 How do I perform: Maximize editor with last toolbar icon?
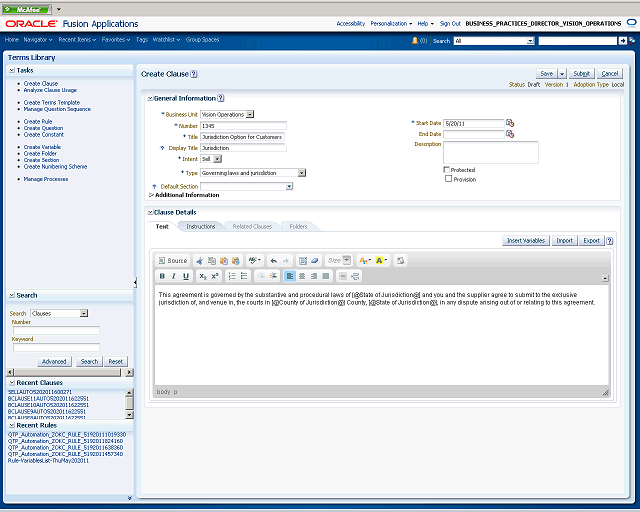(x=400, y=260)
